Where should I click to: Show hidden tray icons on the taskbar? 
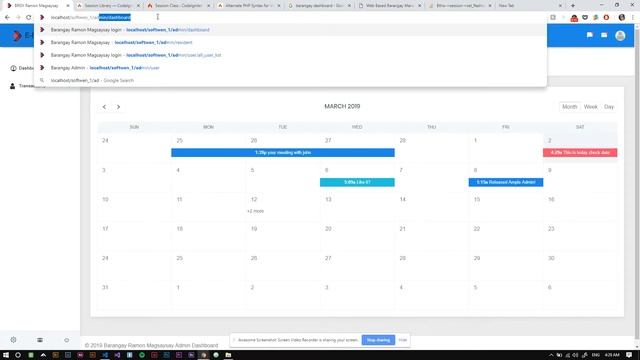coord(551,355)
